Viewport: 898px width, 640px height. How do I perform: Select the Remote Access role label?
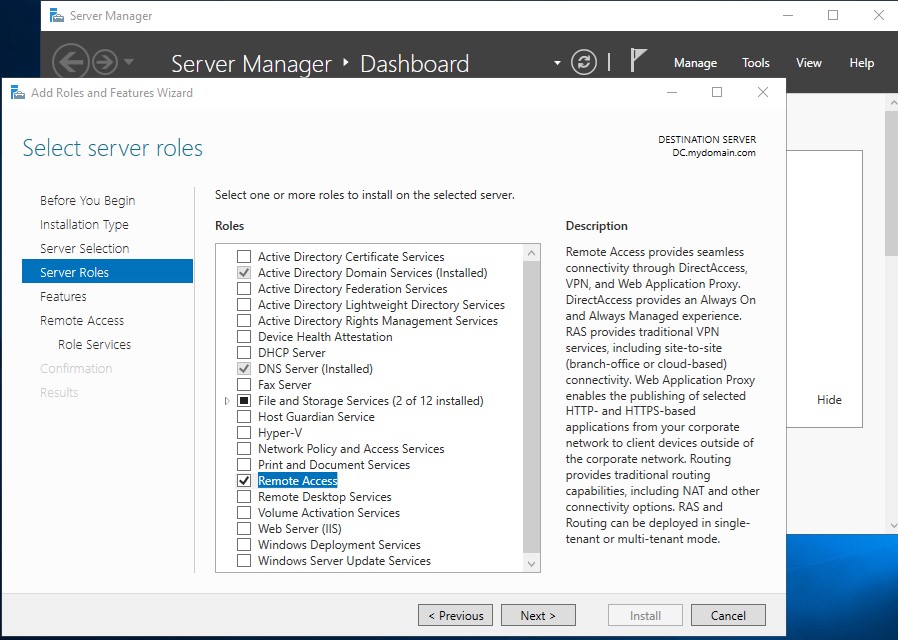pyautogui.click(x=298, y=481)
